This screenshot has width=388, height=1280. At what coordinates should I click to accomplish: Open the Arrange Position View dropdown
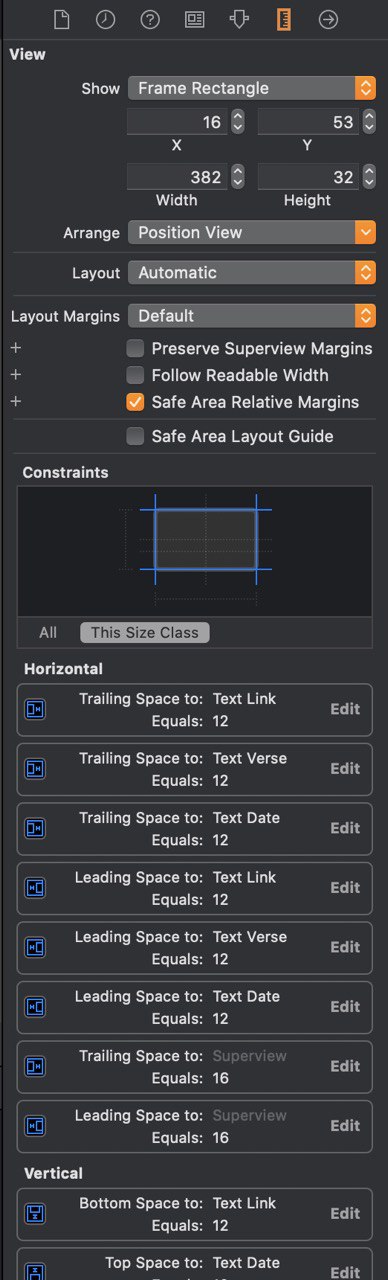tap(252, 232)
